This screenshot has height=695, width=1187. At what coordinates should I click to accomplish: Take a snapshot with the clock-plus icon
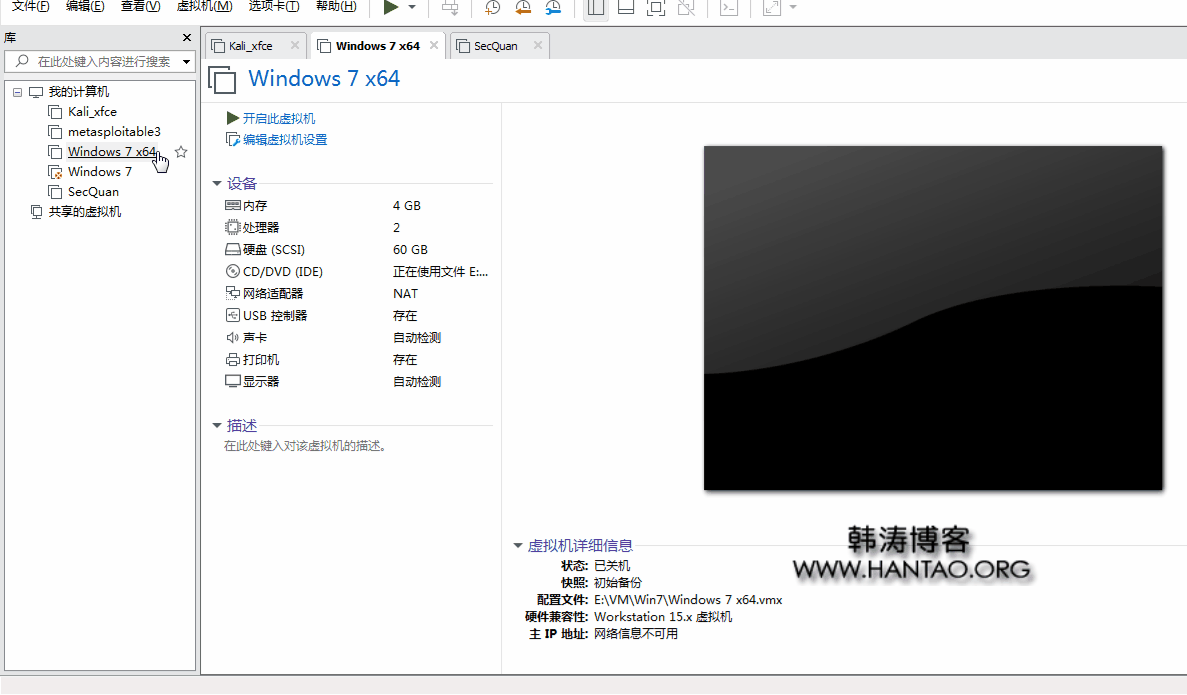tap(493, 8)
